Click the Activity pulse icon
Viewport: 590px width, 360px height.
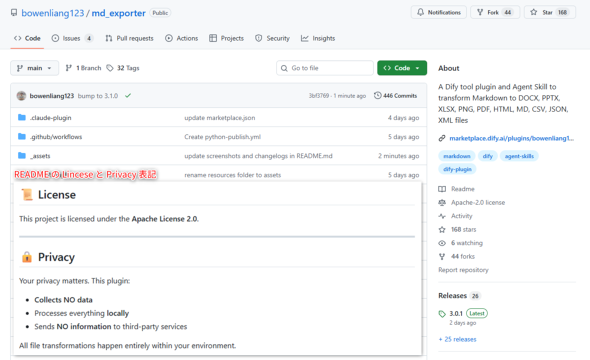(442, 216)
